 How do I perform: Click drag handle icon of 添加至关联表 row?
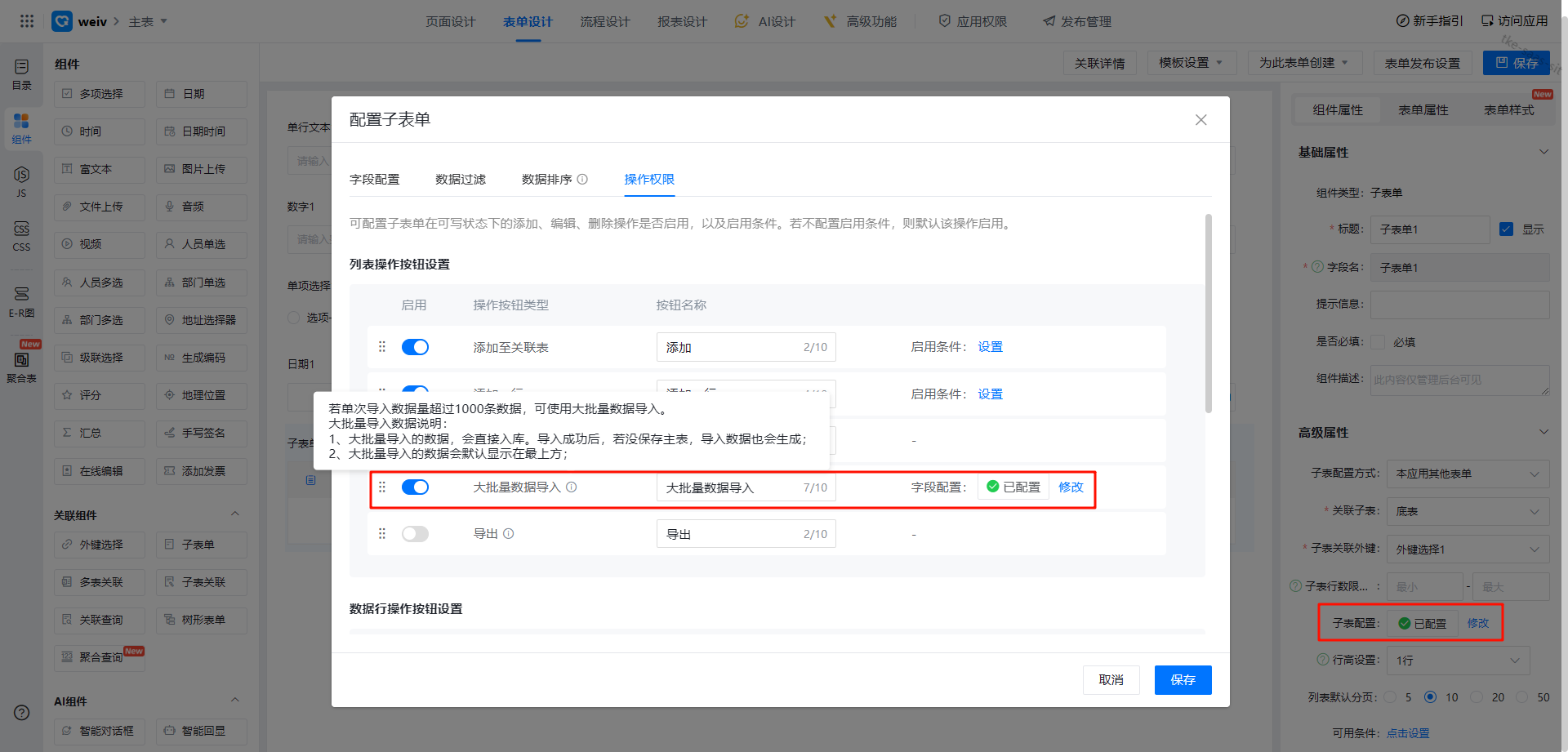381,347
